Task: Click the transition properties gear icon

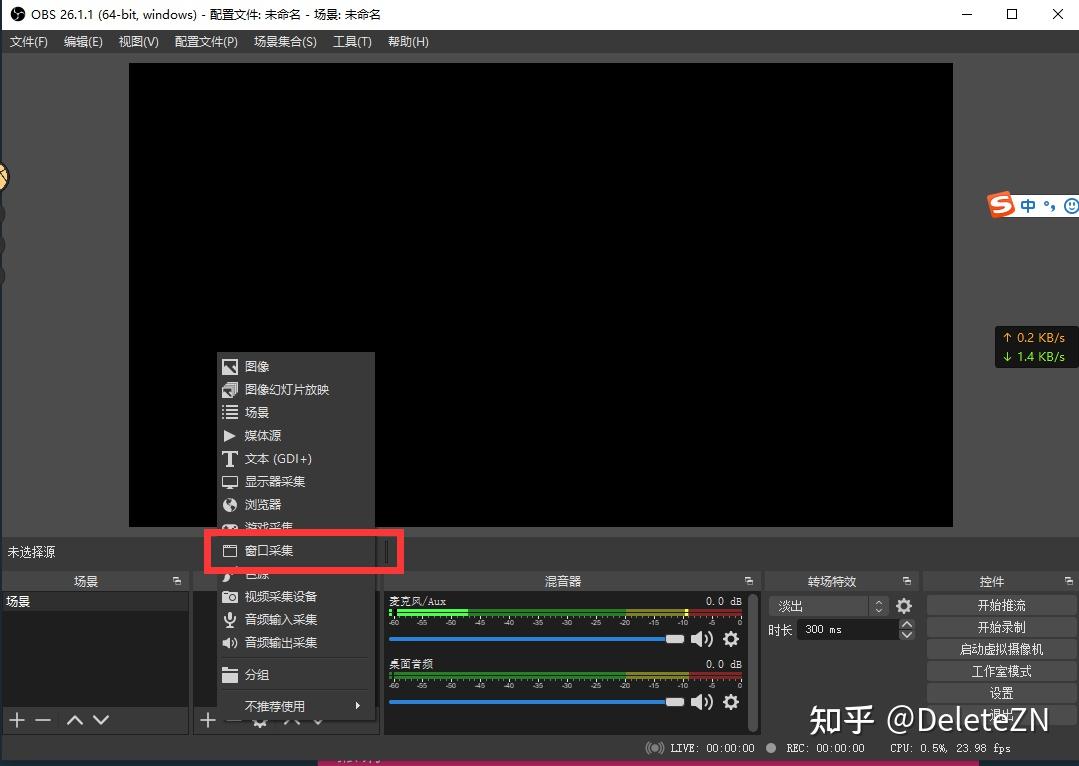Action: 904,605
